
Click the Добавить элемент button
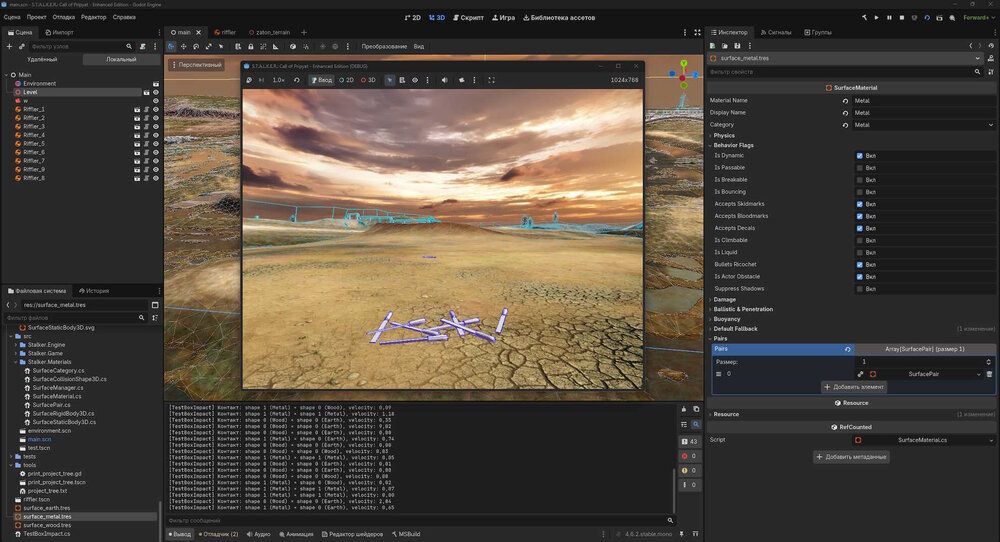click(854, 387)
